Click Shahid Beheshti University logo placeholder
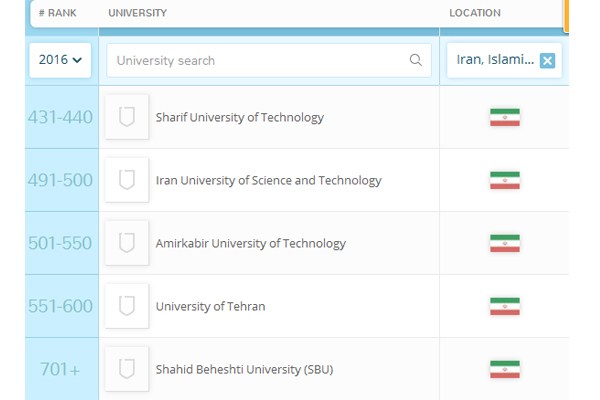The height and width of the screenshot is (400, 600). click(x=127, y=369)
